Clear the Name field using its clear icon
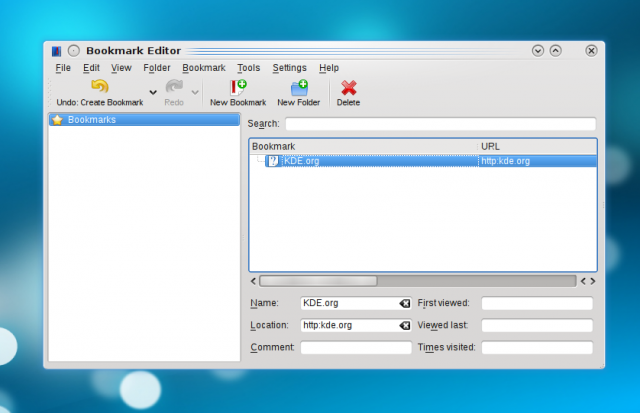The image size is (640, 413). (x=404, y=303)
